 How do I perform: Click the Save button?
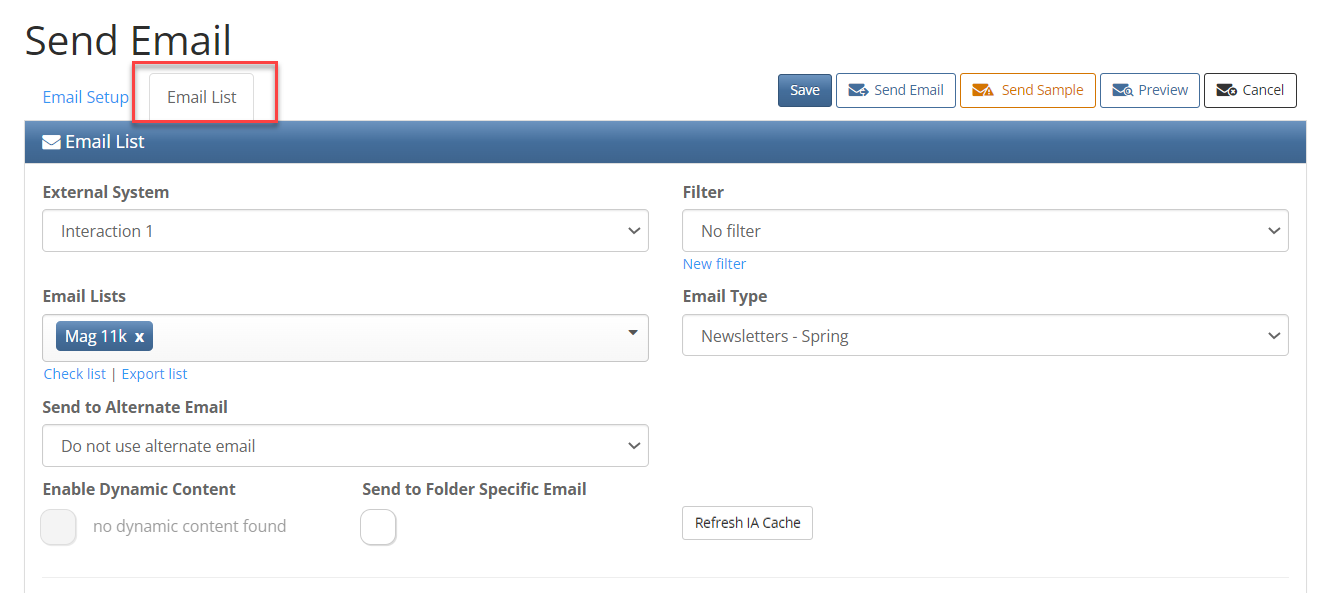(x=805, y=90)
